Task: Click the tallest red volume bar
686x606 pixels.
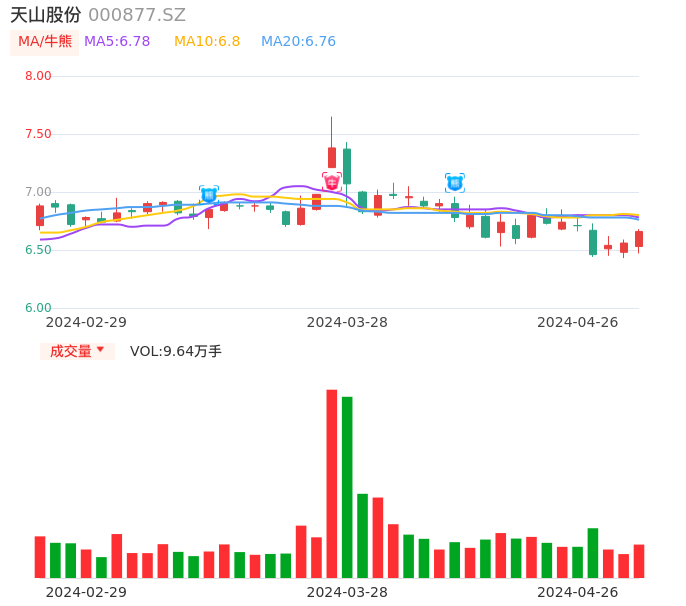Action: pos(332,483)
